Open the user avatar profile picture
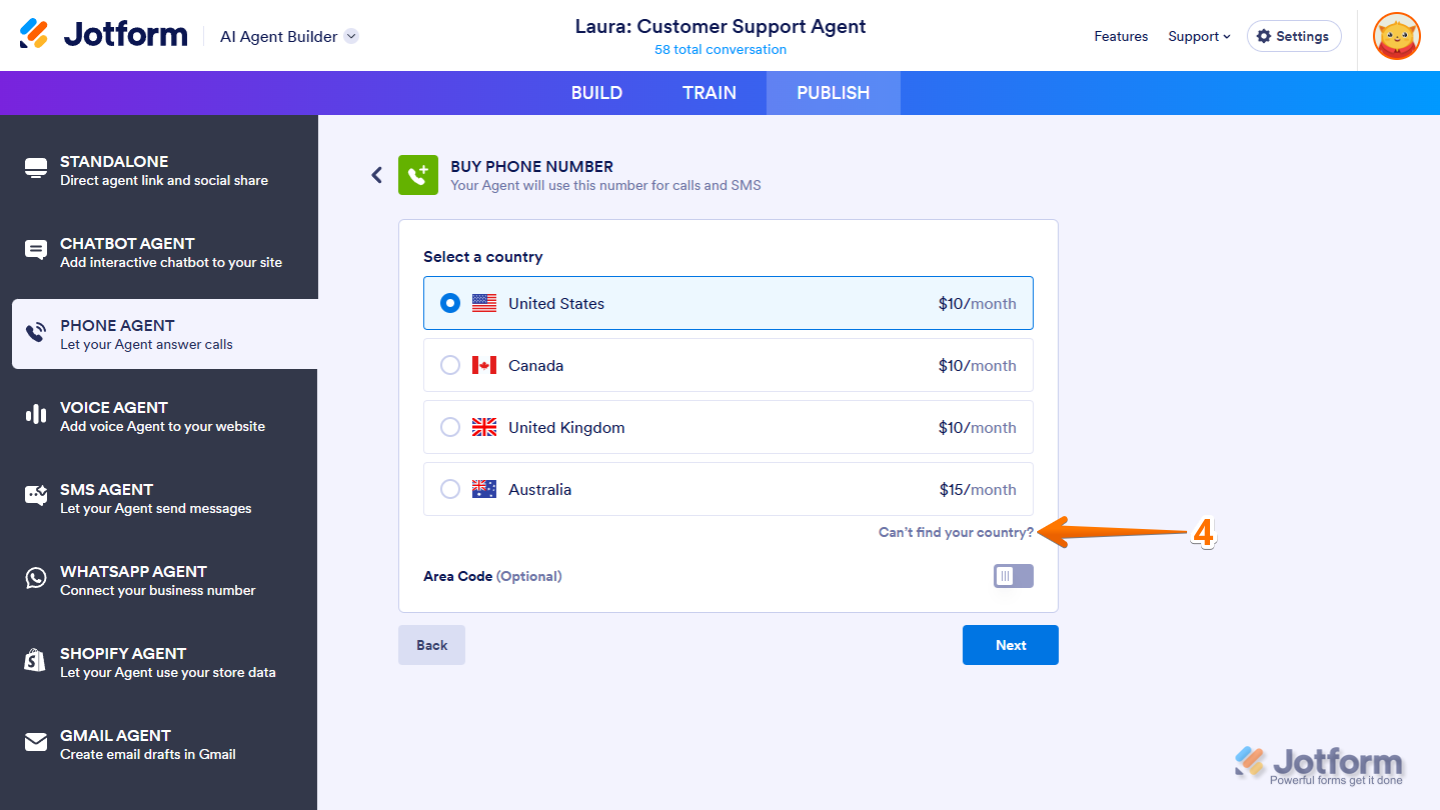The image size is (1440, 810). (1396, 36)
